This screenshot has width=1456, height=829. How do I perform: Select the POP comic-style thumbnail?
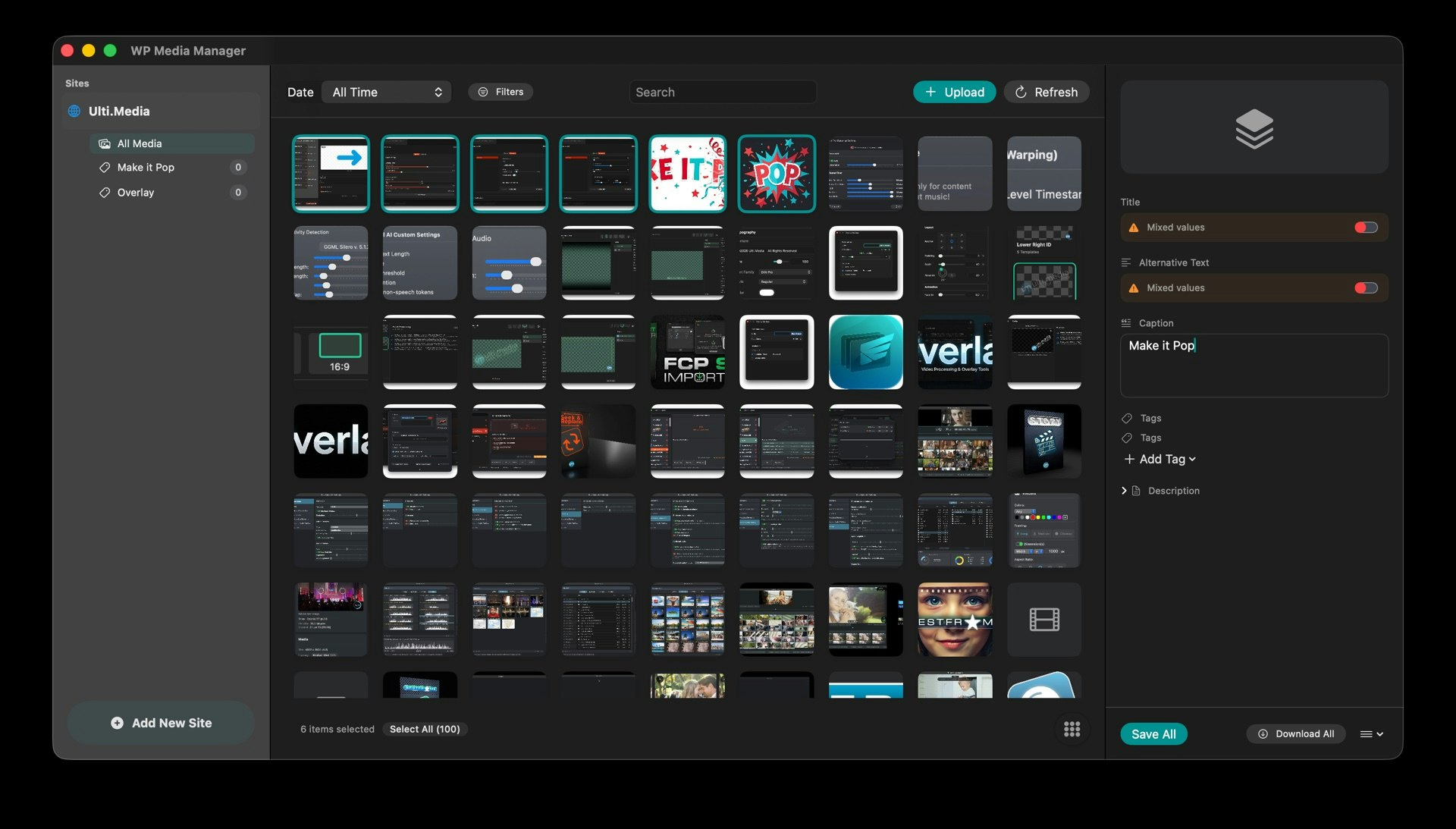(x=777, y=174)
